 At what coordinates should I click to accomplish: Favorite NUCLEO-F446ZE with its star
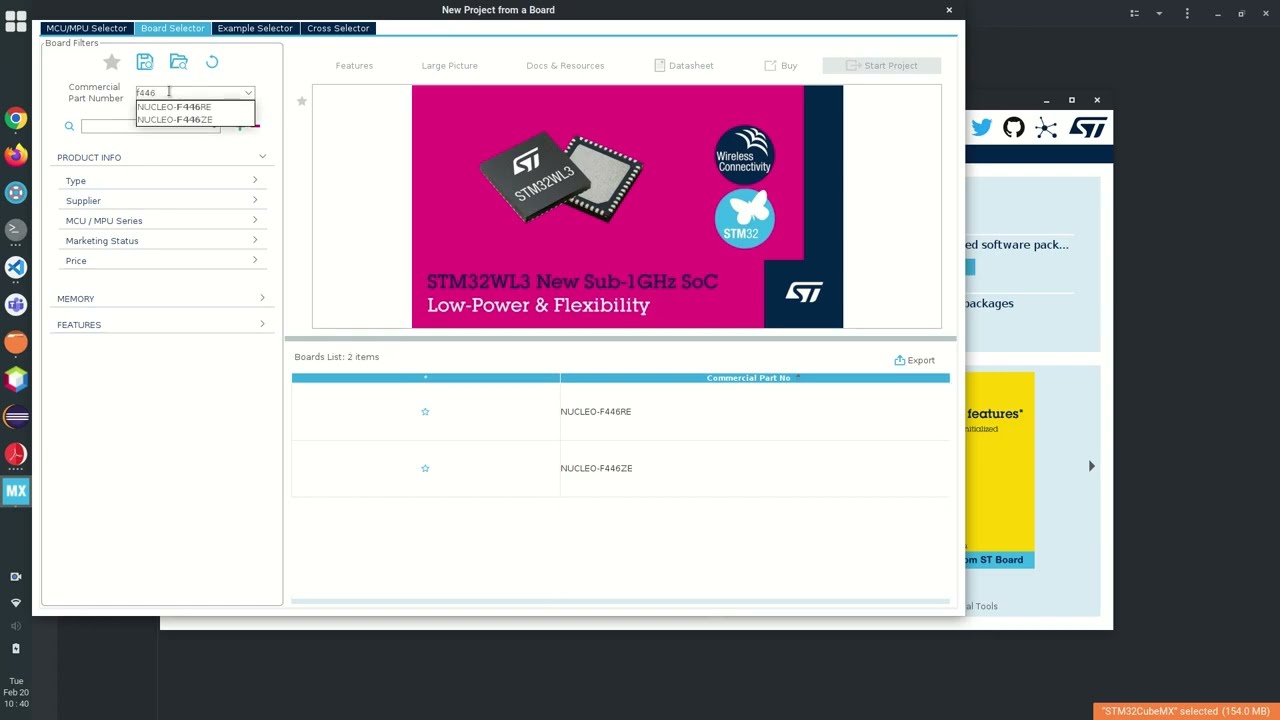coord(425,468)
